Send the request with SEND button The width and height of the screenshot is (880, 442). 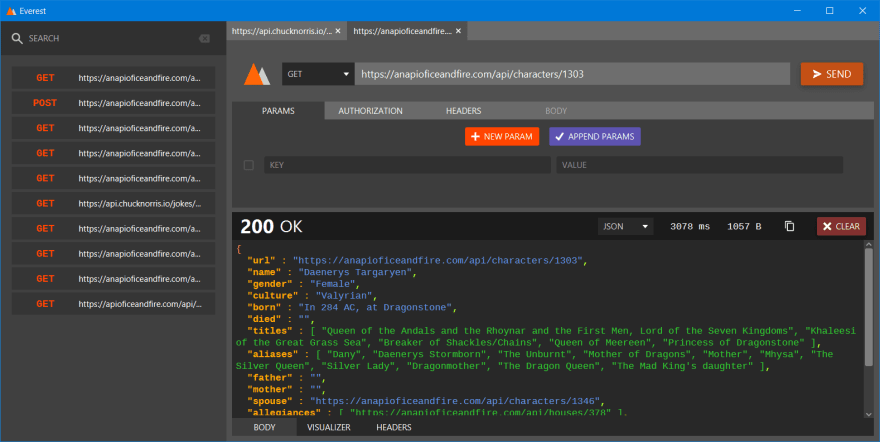[832, 74]
